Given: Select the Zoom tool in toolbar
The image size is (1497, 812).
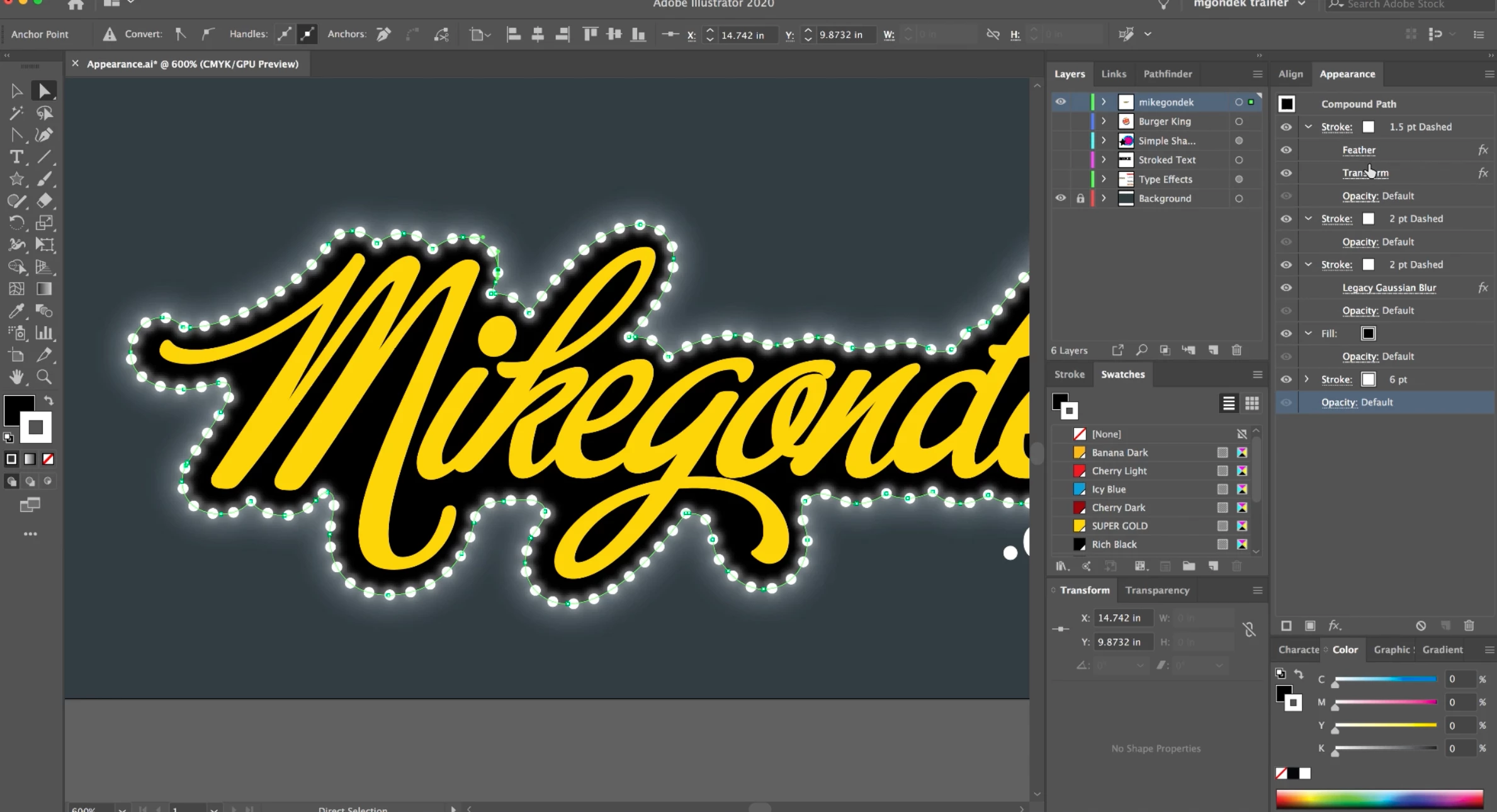Looking at the screenshot, I should tap(44, 377).
